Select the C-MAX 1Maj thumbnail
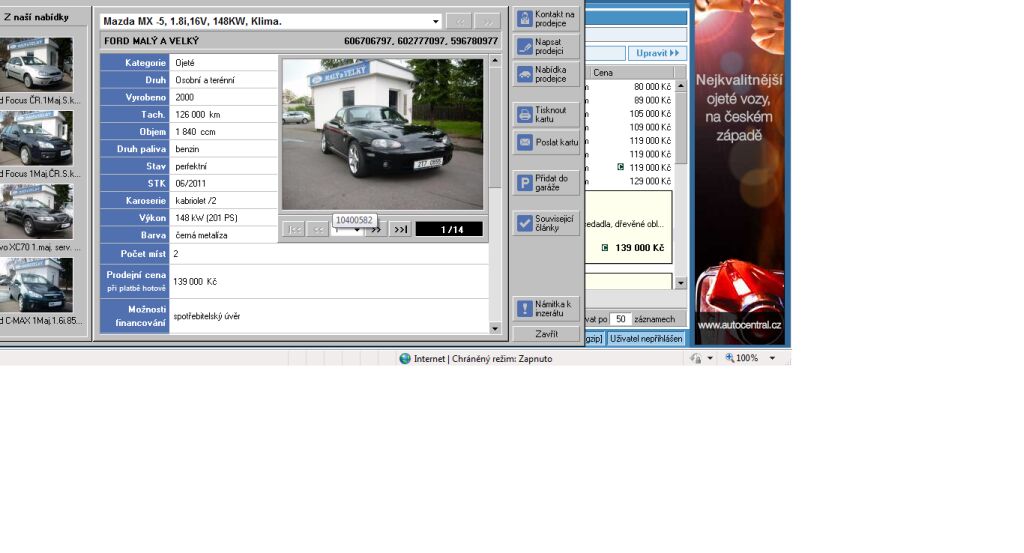 click(36, 285)
